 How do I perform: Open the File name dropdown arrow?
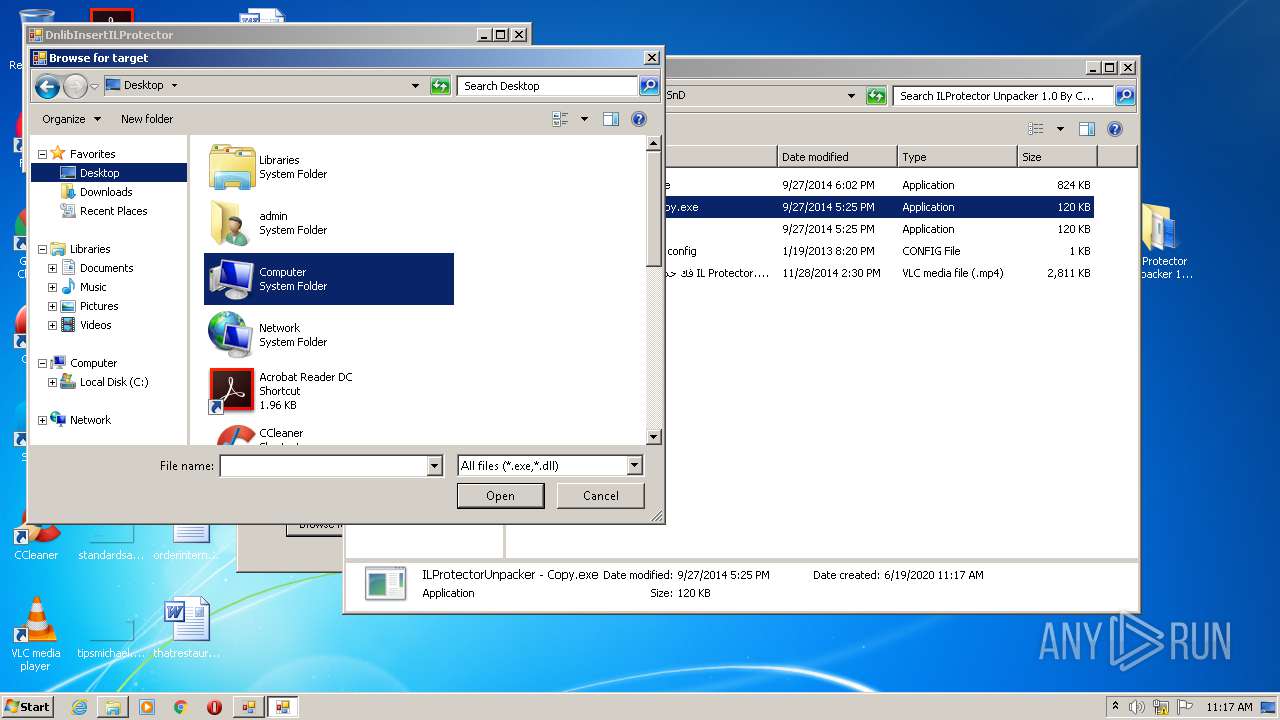click(434, 466)
